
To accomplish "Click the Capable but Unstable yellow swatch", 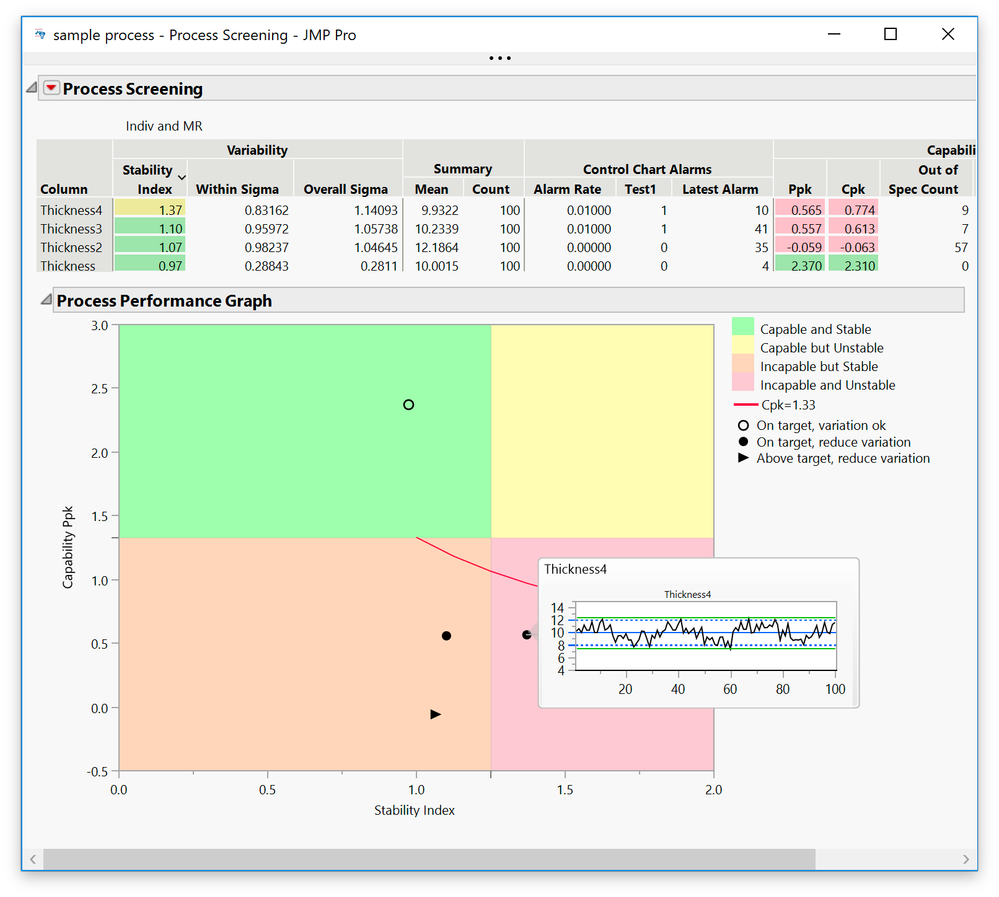I will click(x=743, y=345).
